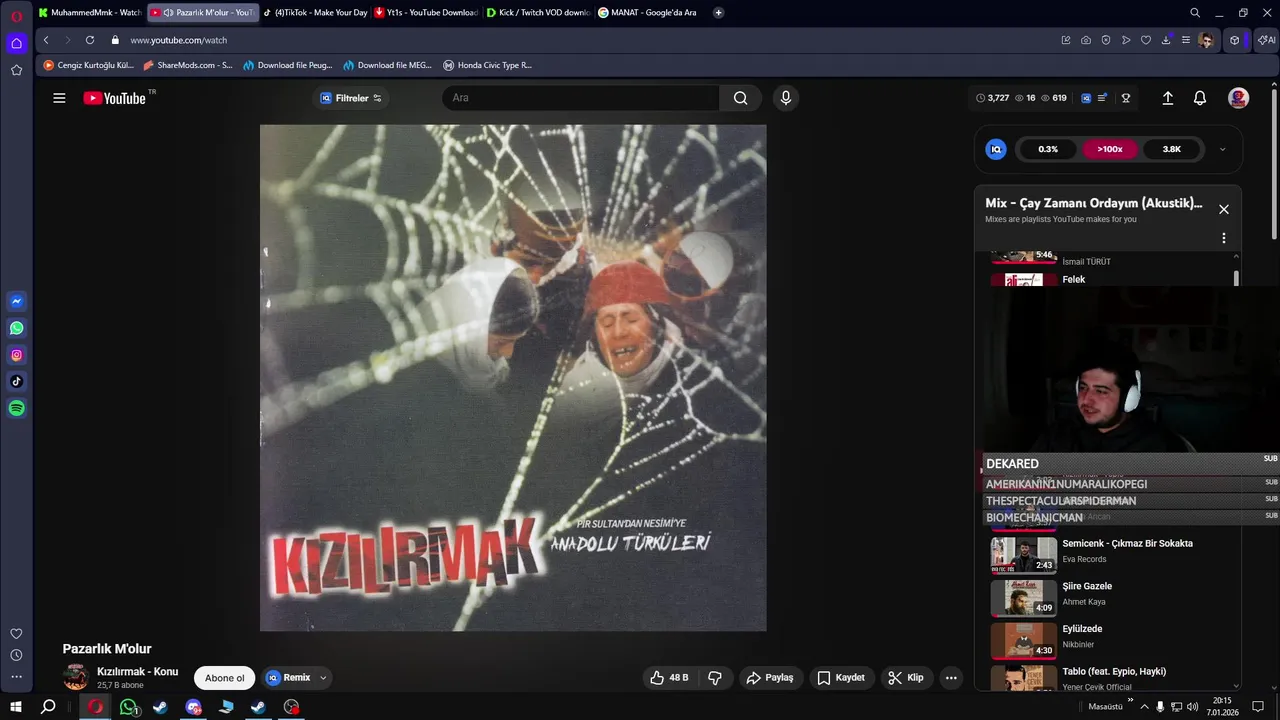1280x720 pixels.
Task: Subscribe with the Abone ol button
Action: 224,678
